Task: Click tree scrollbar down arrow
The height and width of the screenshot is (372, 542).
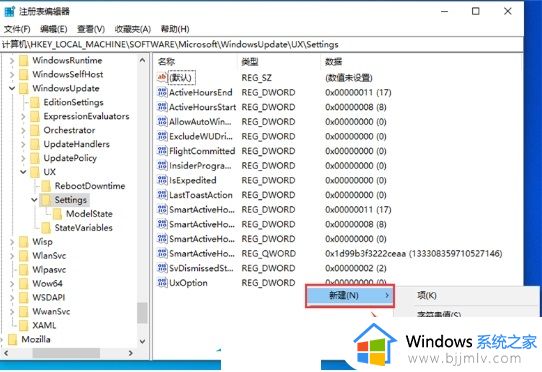Action: point(142,342)
